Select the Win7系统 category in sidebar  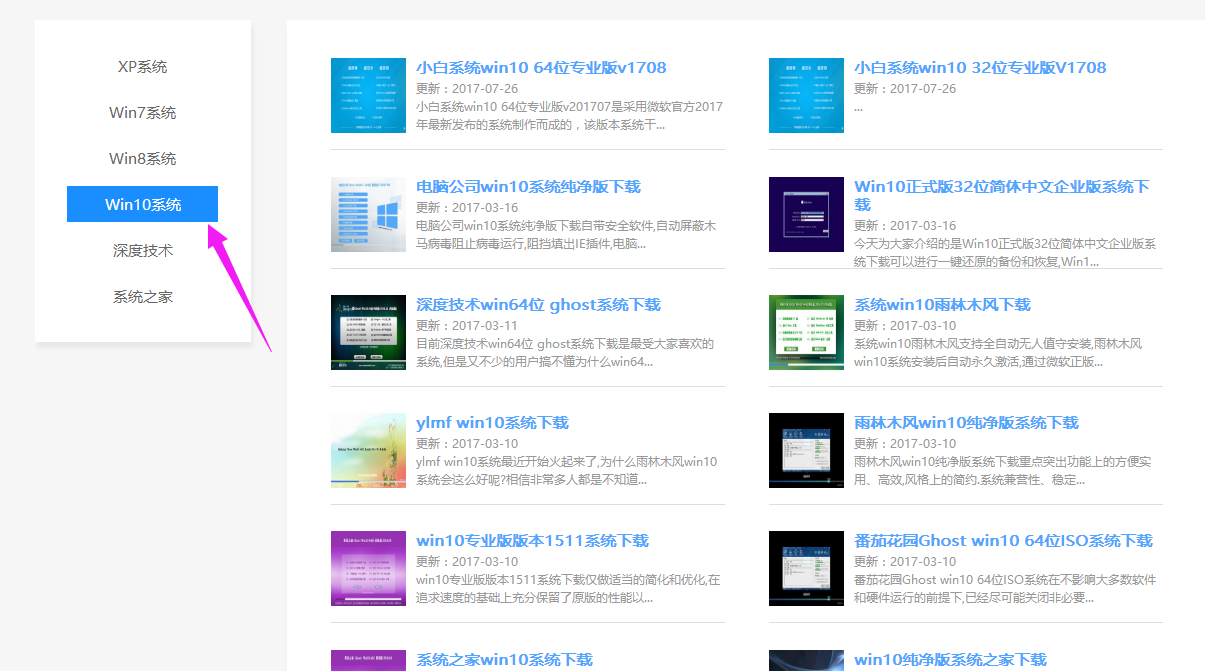pyautogui.click(x=142, y=112)
